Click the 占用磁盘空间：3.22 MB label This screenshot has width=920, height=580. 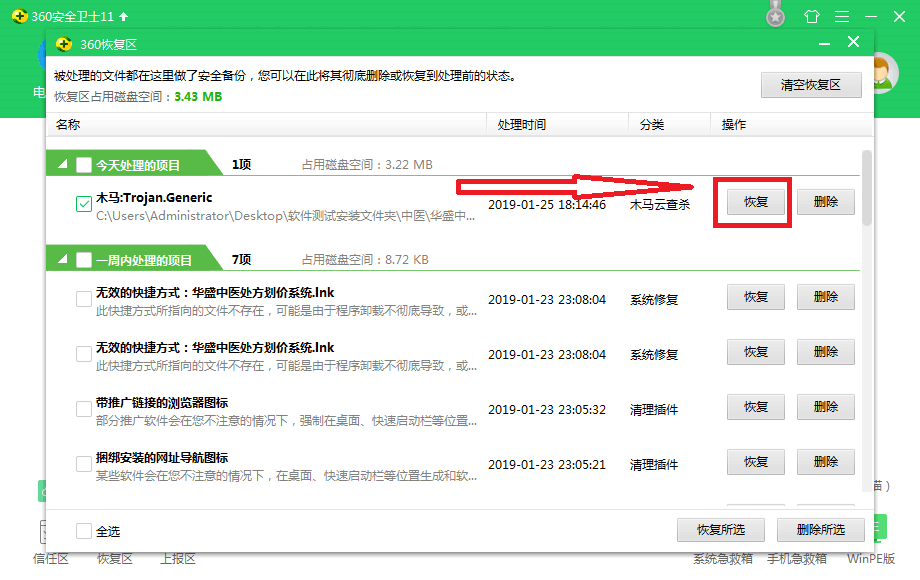click(367, 165)
